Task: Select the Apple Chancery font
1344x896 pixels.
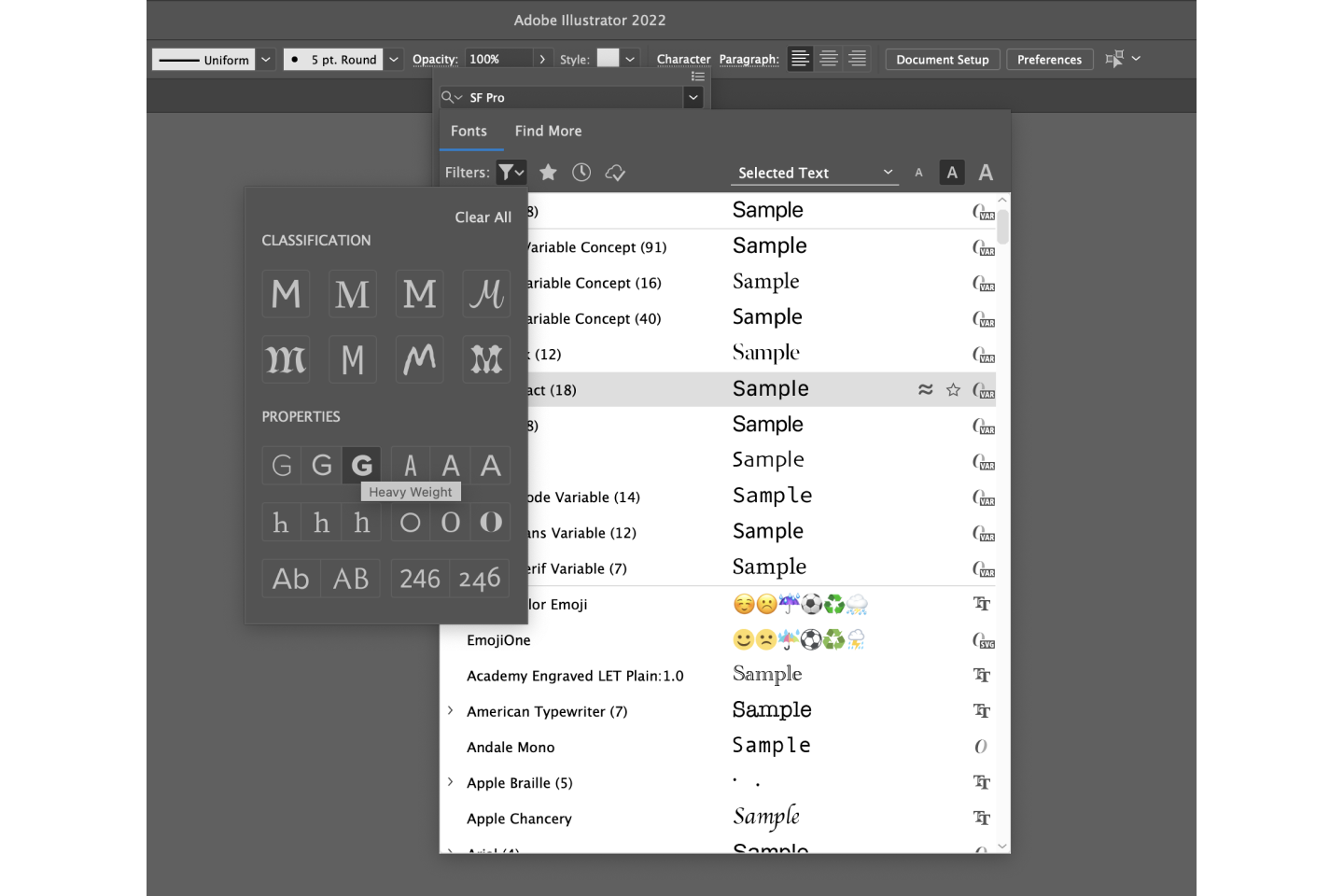Action: pyautogui.click(x=519, y=819)
